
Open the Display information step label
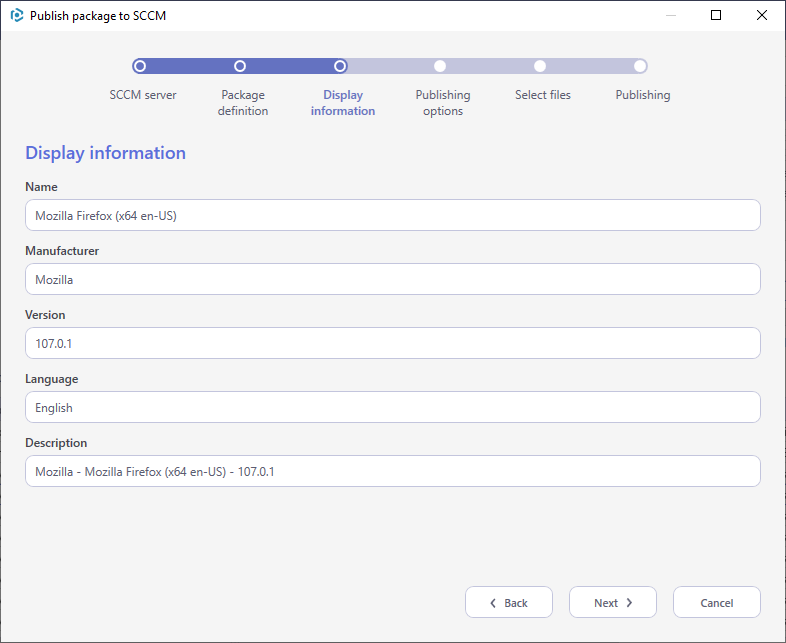[x=343, y=103]
